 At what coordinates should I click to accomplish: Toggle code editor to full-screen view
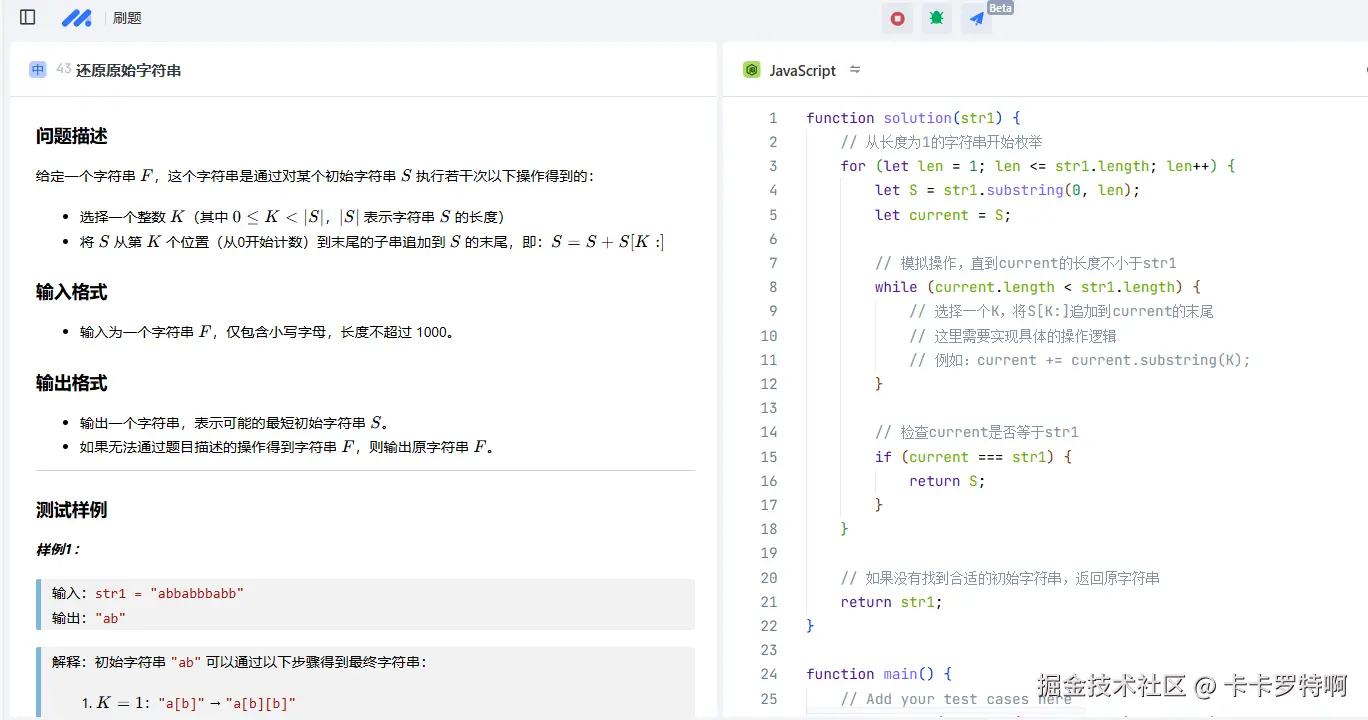pos(1364,70)
